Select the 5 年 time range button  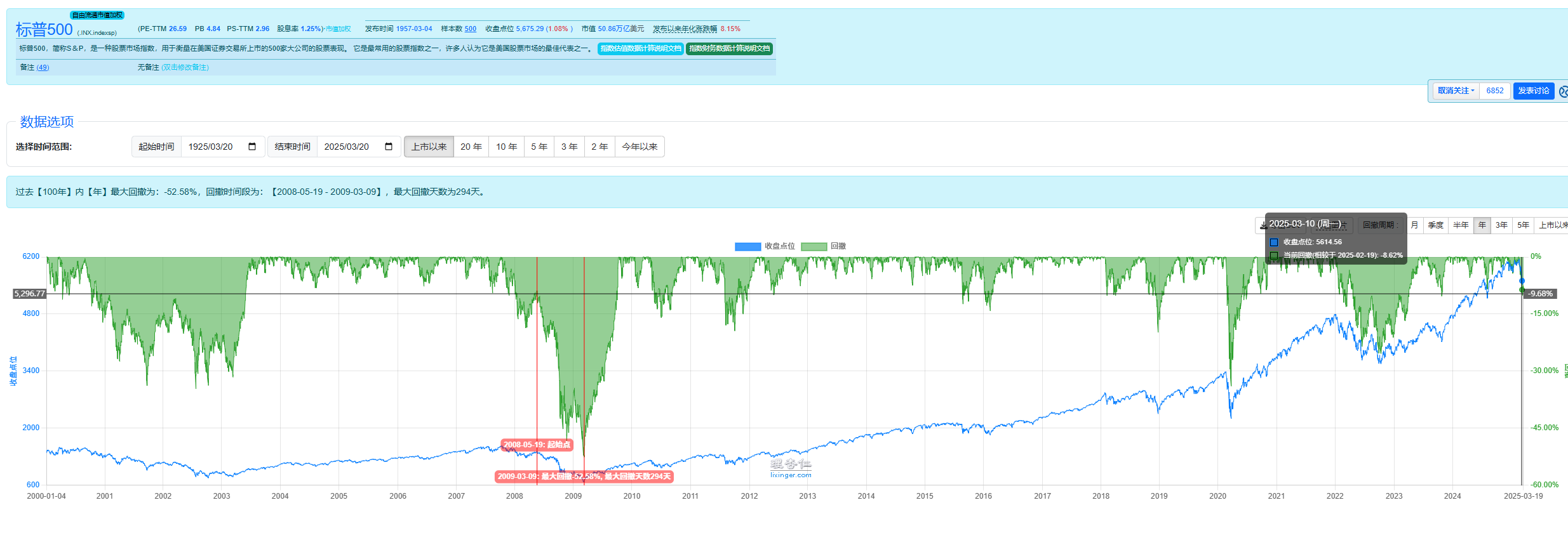coord(539,147)
